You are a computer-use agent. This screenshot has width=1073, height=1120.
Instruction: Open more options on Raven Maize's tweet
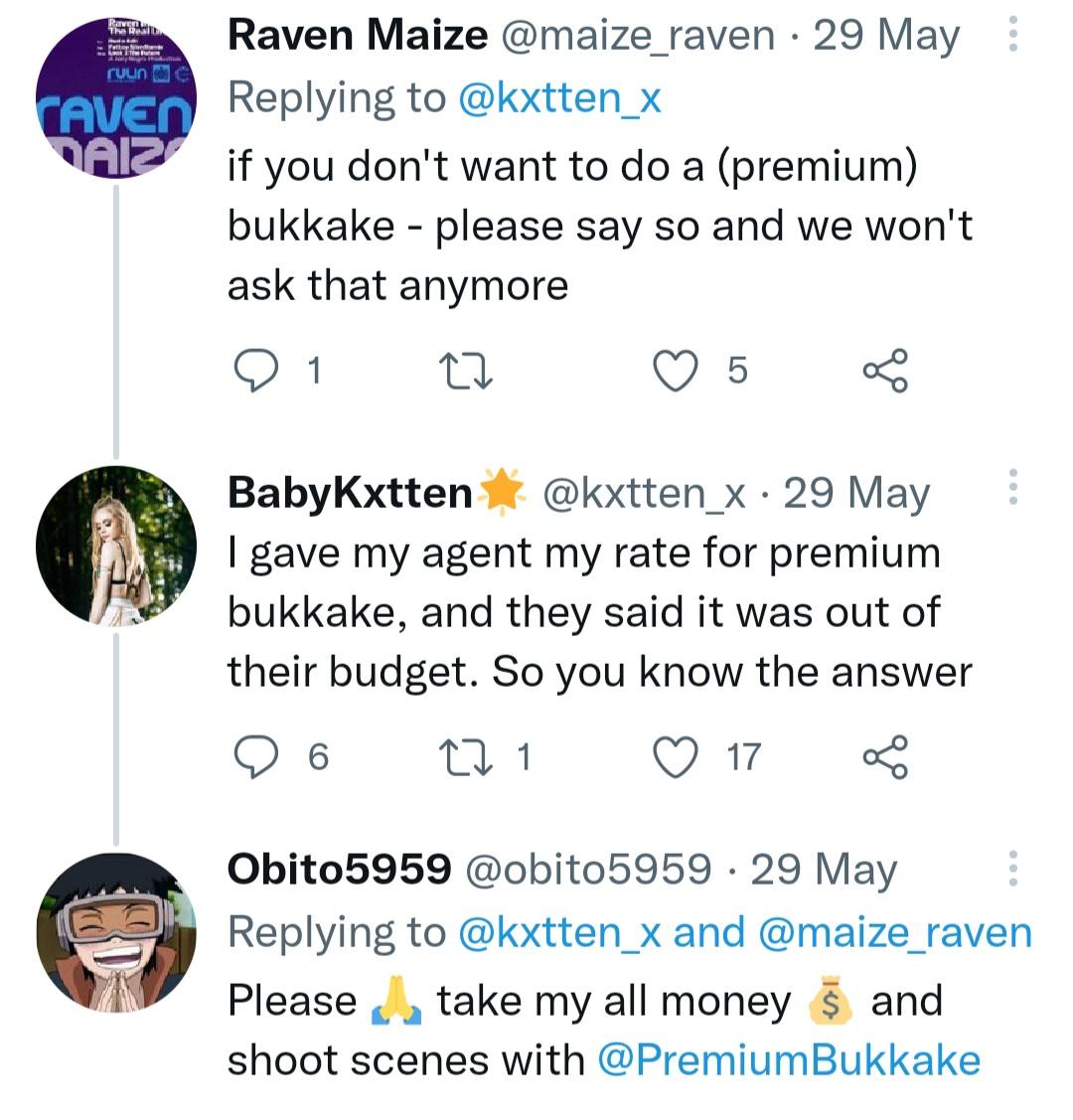[1012, 35]
